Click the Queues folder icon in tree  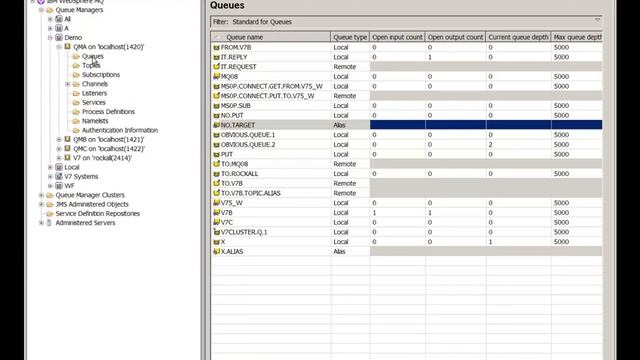point(76,56)
